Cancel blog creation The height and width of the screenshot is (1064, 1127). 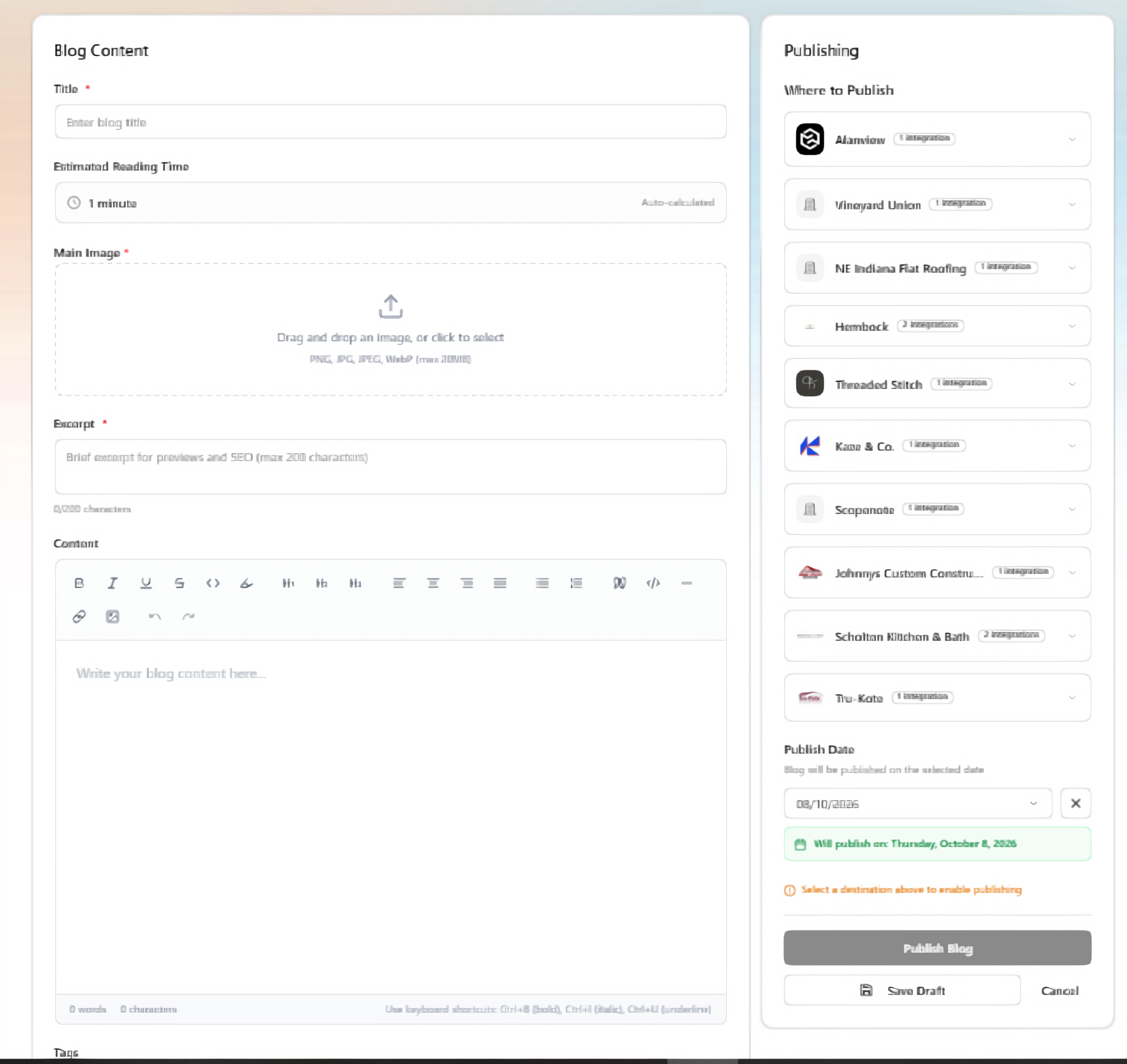point(1060,990)
